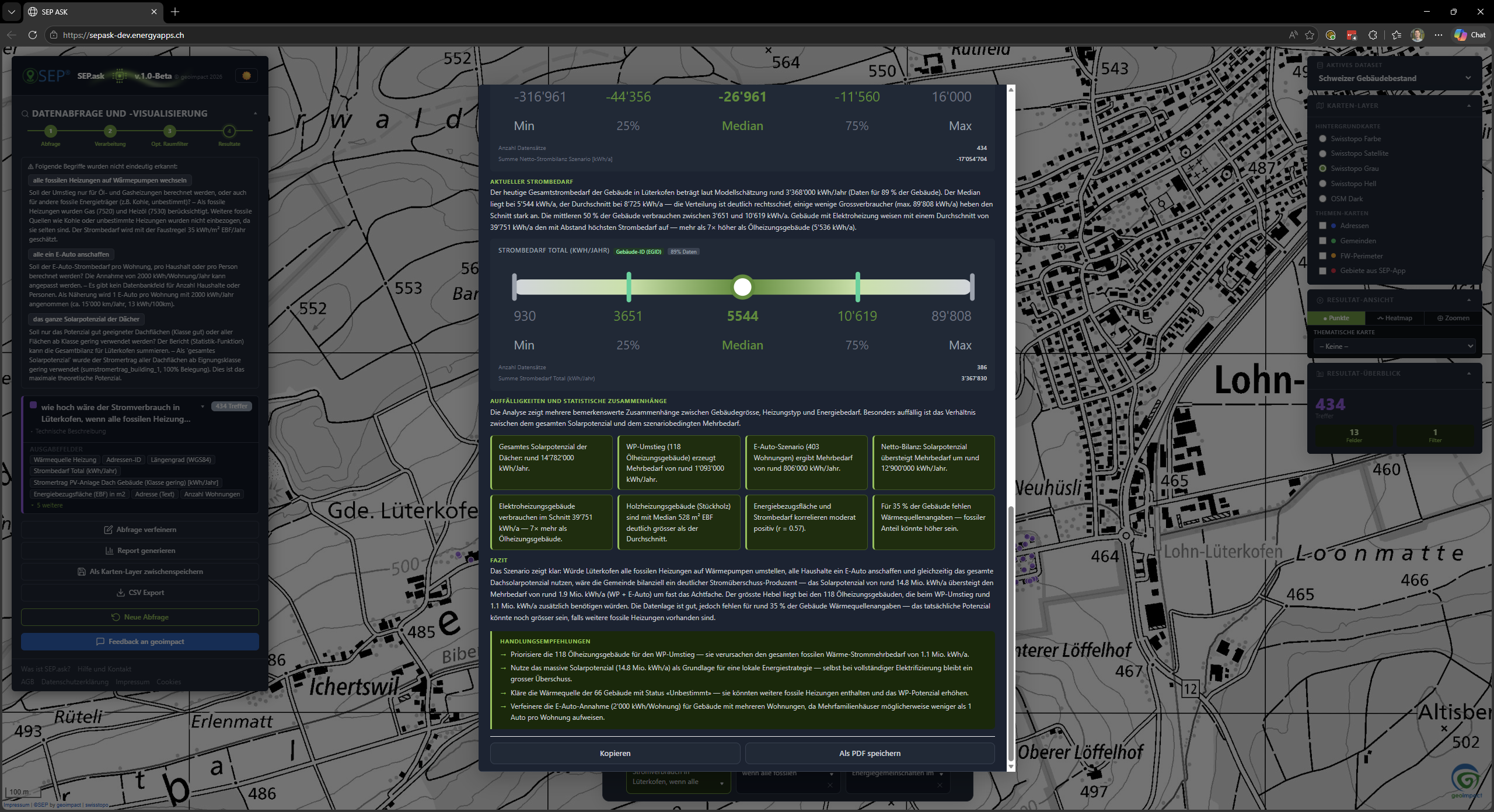Expand Technische Beschreibung details
The image size is (1494, 812).
[68, 432]
